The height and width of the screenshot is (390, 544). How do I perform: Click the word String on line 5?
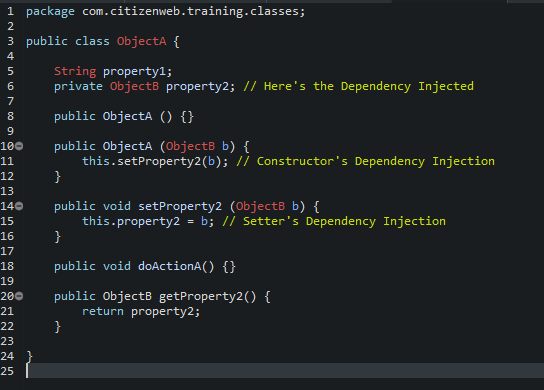(x=75, y=71)
